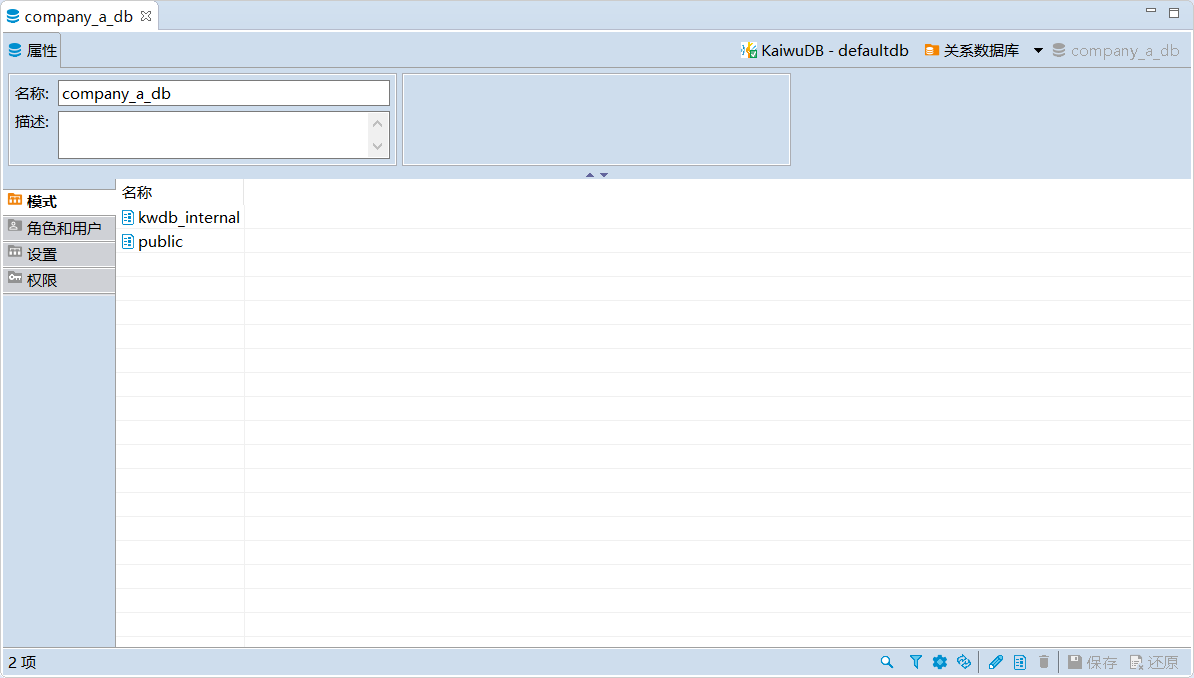The width and height of the screenshot is (1194, 678).
Task: Click the pencil edit icon
Action: [995, 662]
